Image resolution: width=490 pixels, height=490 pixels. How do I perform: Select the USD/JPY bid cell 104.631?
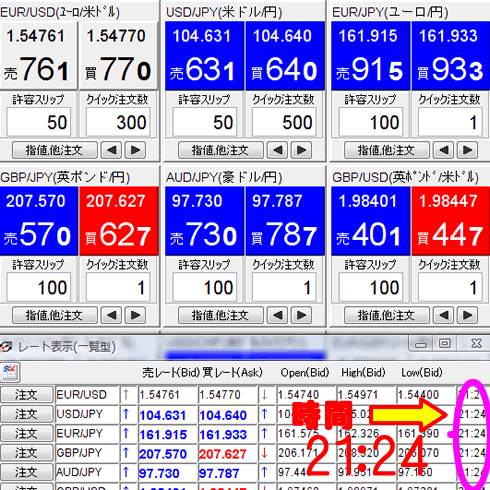[168, 415]
